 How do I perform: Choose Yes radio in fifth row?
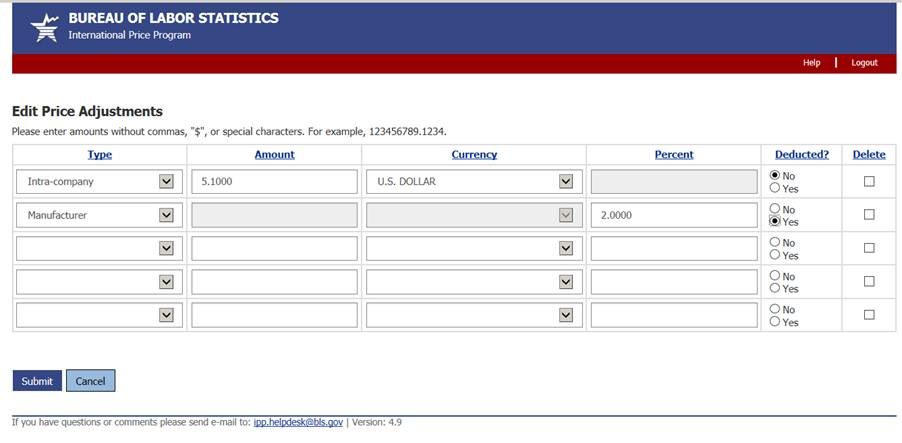[775, 321]
